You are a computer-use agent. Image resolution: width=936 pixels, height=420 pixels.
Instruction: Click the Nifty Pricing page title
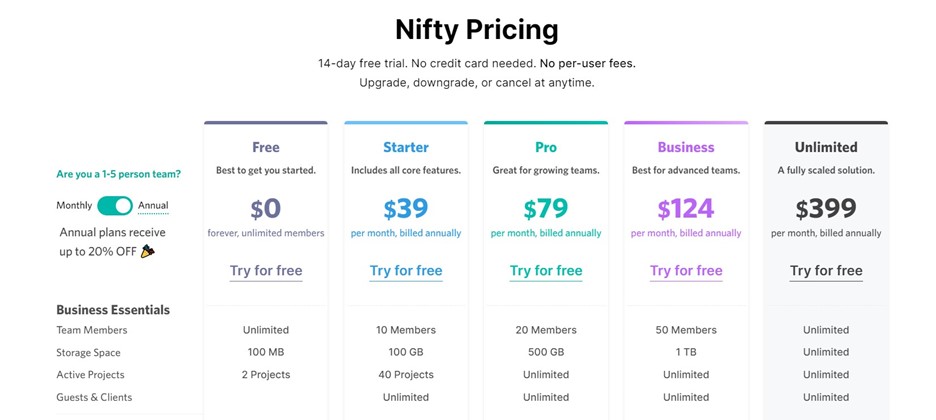[x=476, y=28]
